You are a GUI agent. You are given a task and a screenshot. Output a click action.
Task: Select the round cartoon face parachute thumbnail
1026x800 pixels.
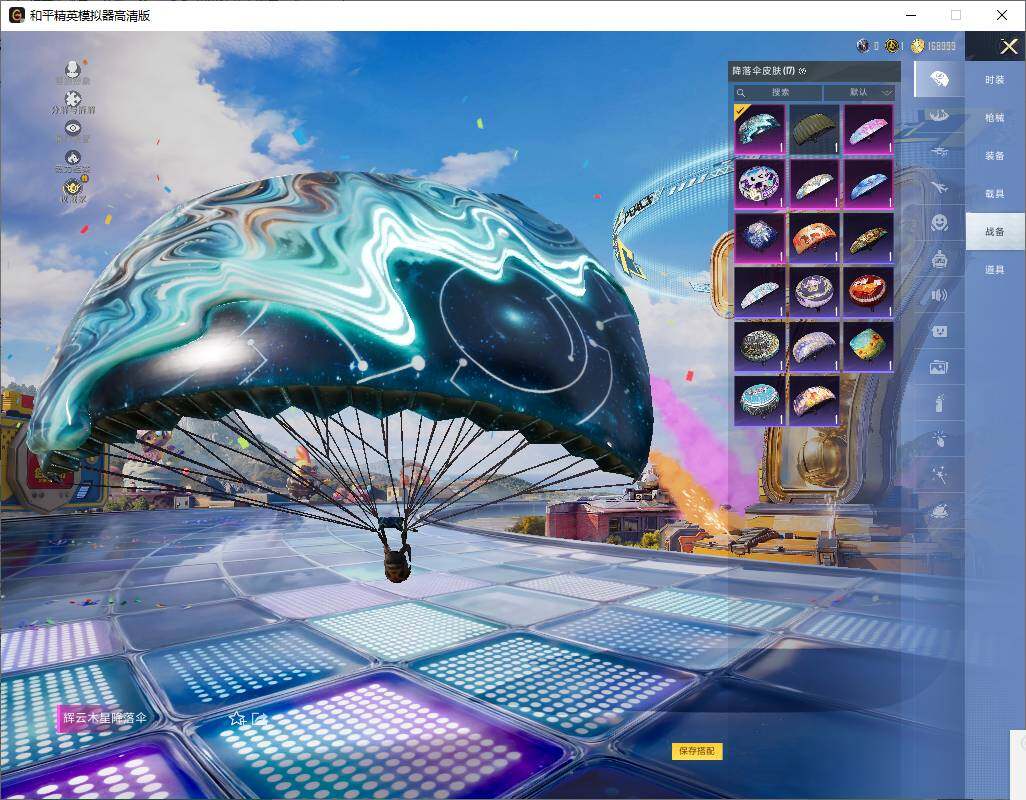pos(760,183)
